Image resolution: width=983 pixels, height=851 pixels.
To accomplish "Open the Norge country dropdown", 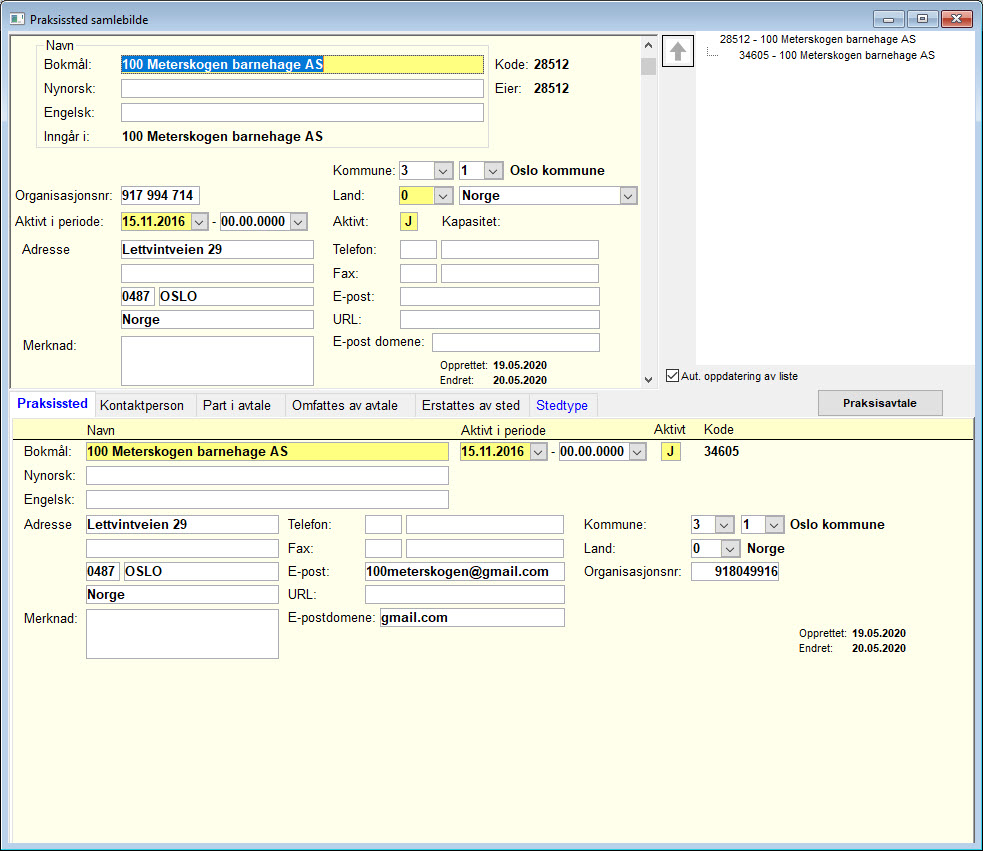I will (x=628, y=196).
